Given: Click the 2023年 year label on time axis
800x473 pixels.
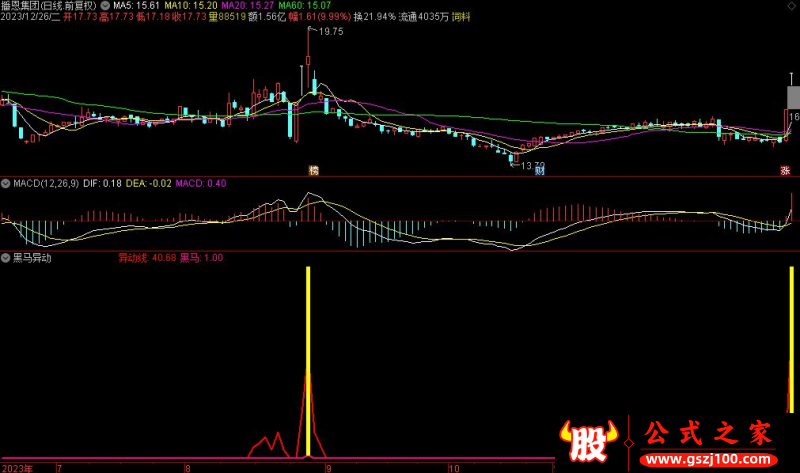Looking at the screenshot, I should pos(17,467).
